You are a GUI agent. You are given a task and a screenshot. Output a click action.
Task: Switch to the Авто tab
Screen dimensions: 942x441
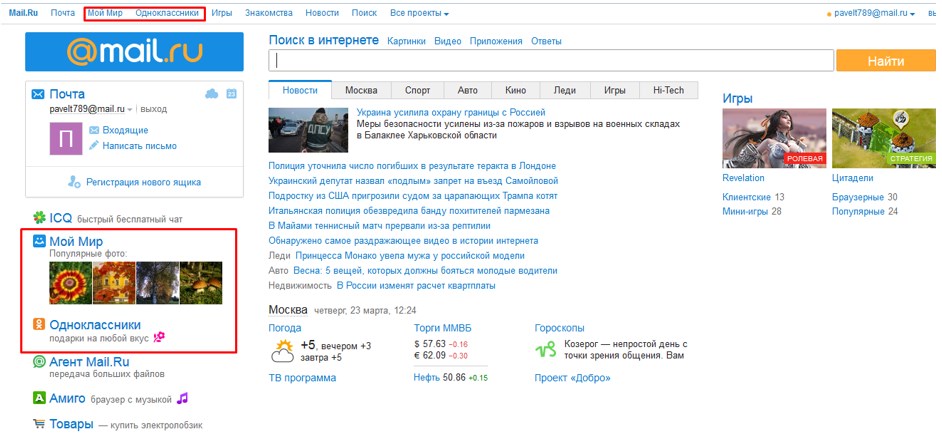(x=467, y=90)
